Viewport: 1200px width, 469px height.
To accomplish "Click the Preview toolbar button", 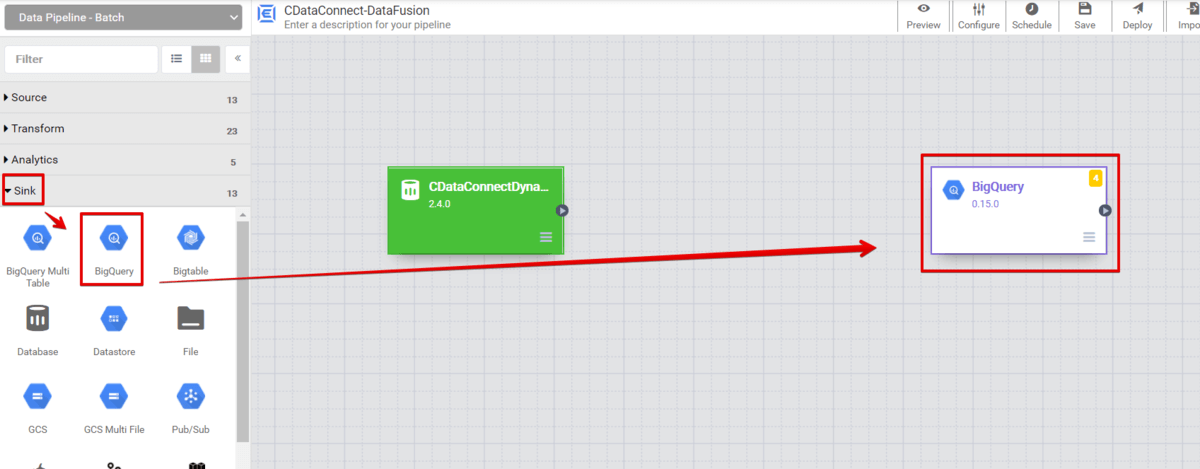I will [923, 17].
